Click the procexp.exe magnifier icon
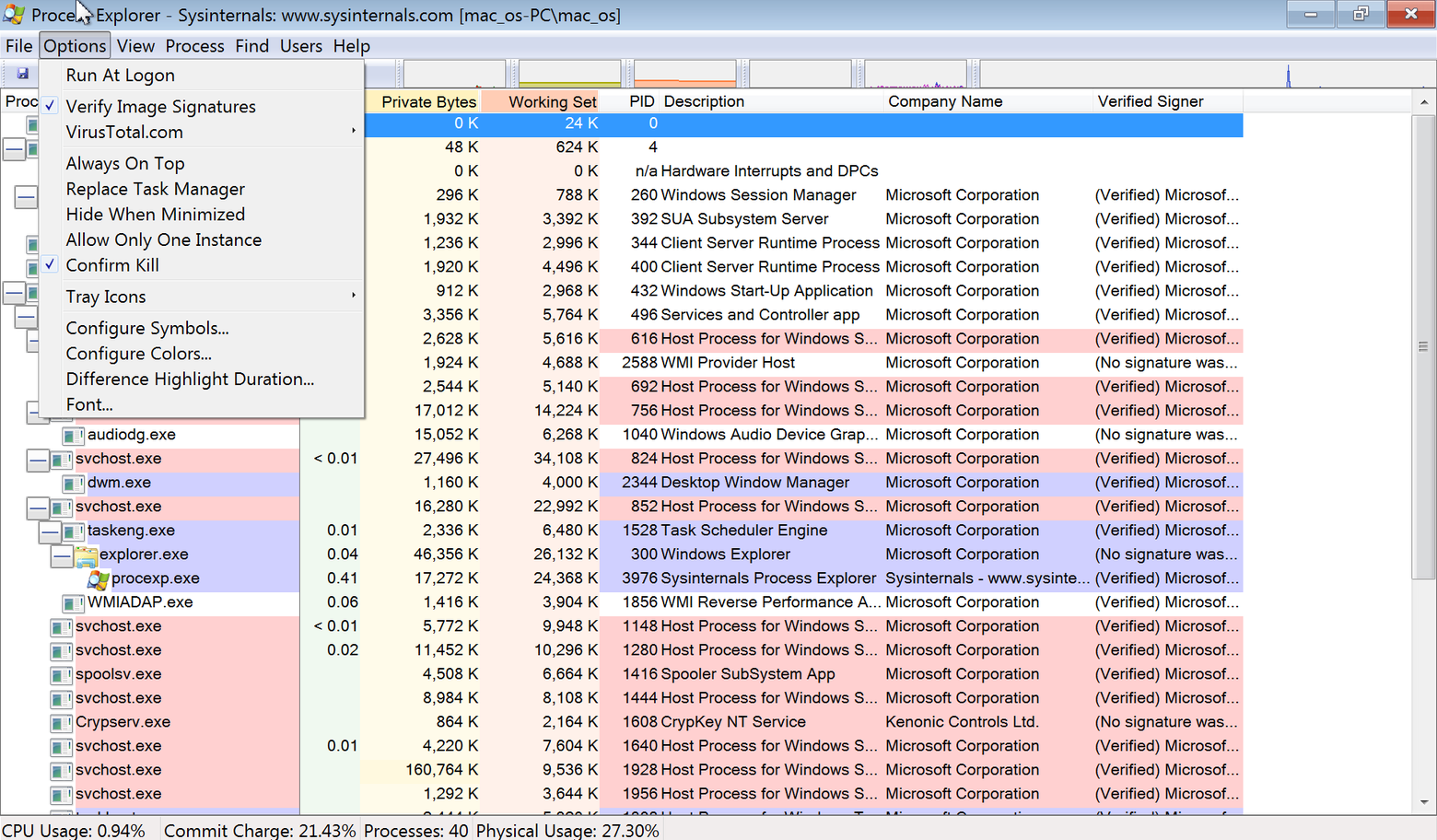Viewport: 1437px width, 840px height. point(98,578)
